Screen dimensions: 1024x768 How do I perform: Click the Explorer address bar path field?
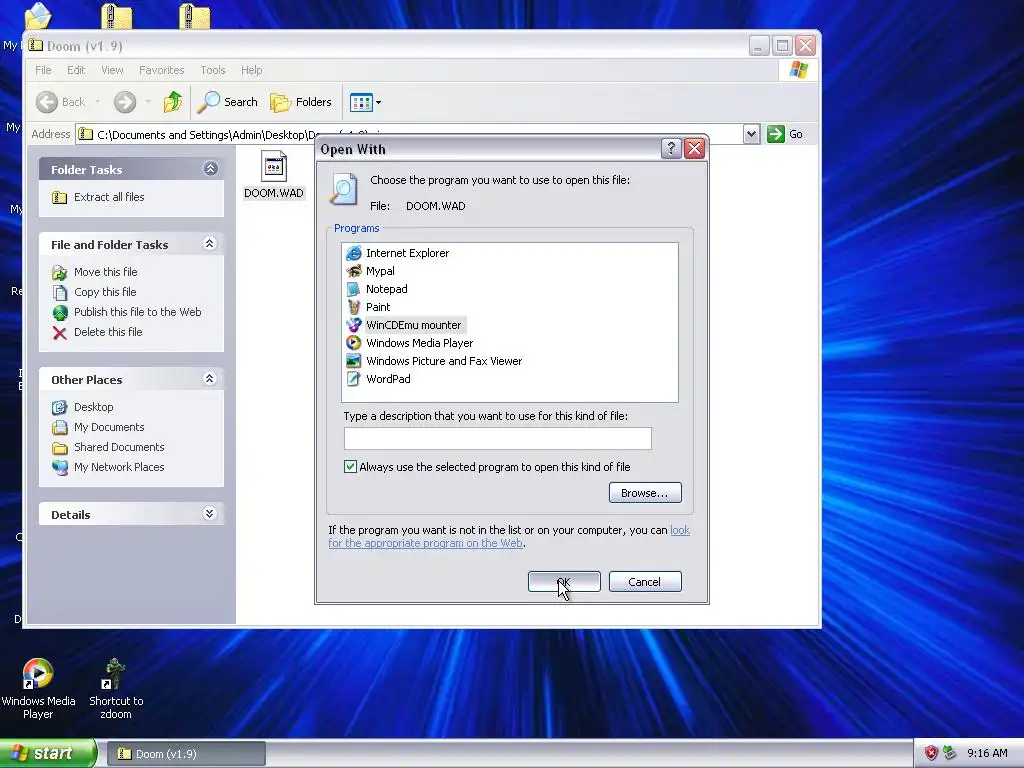pos(409,134)
